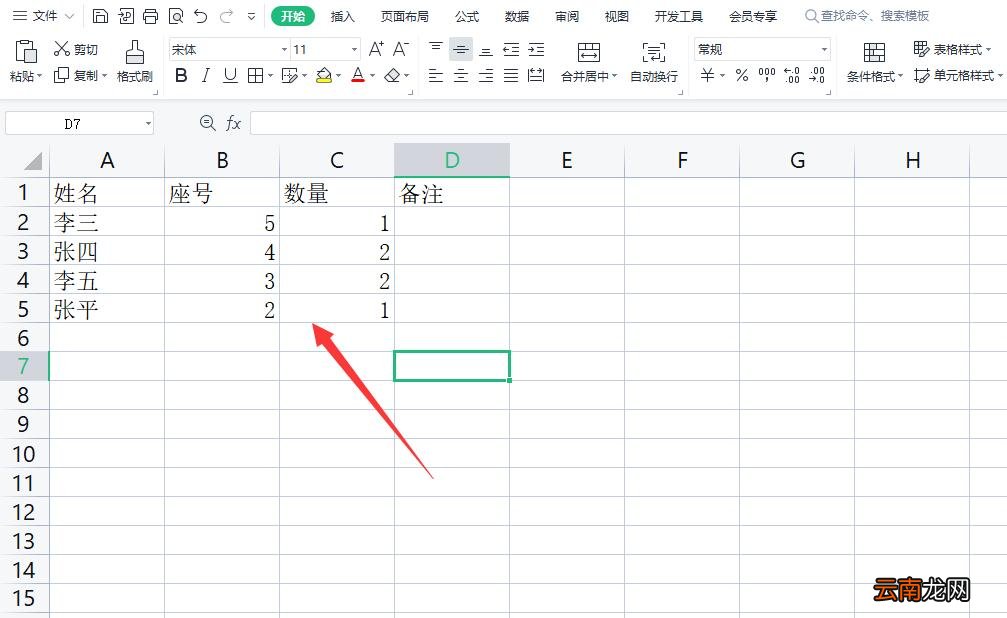This screenshot has height=618, width=1007.
Task: Align text to vertical middle
Action: pos(461,49)
